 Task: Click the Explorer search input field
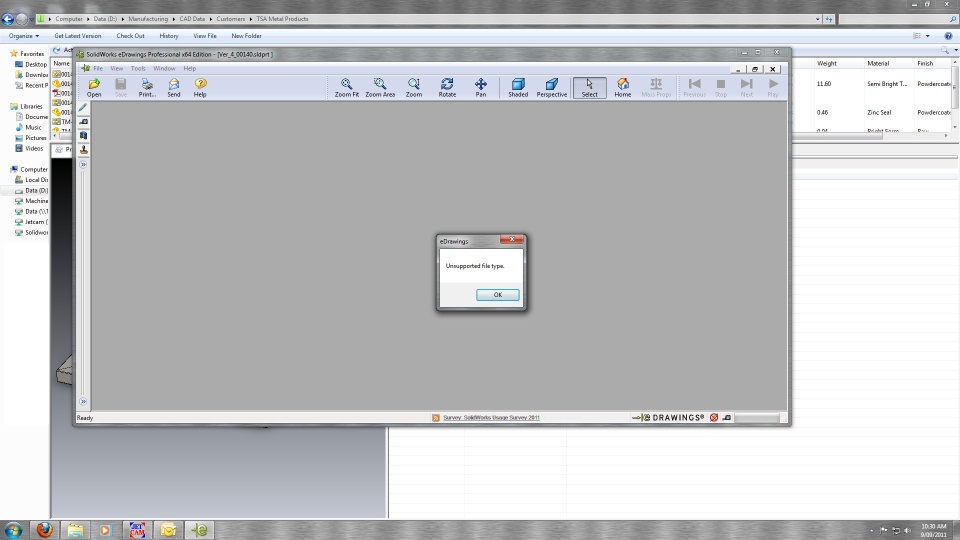pos(893,19)
